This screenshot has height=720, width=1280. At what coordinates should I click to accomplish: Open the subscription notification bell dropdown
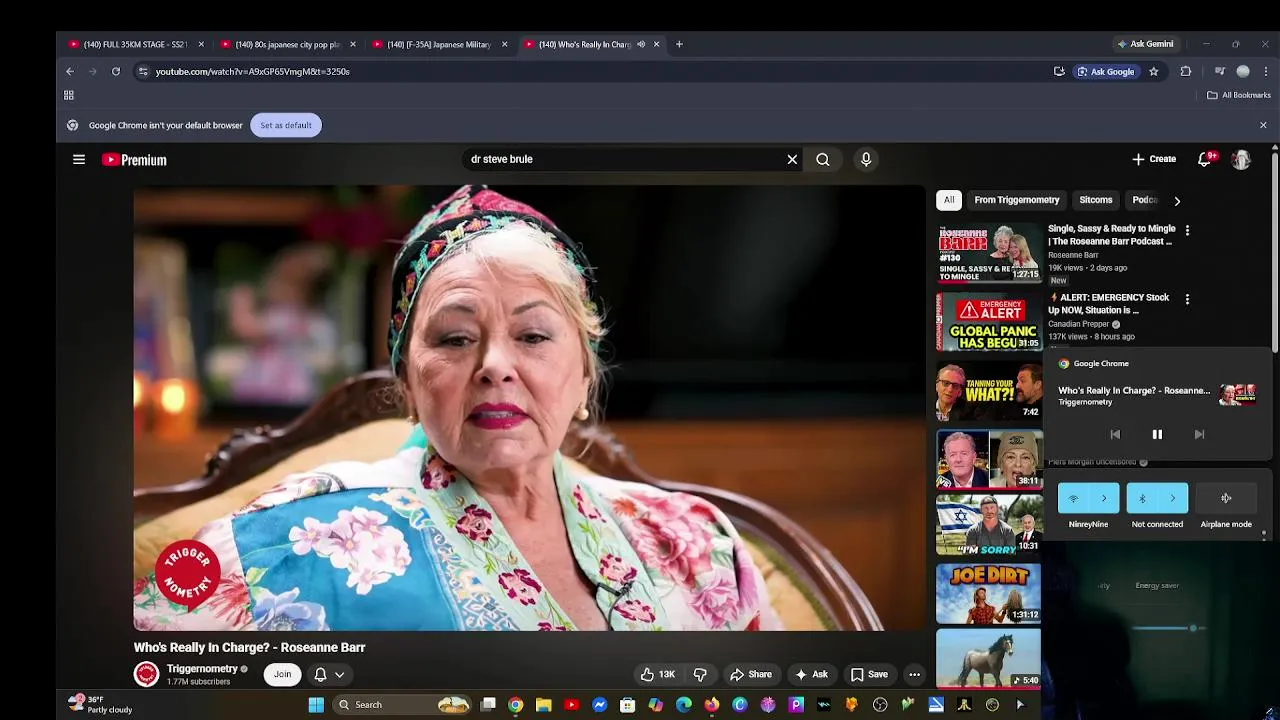pyautogui.click(x=329, y=674)
